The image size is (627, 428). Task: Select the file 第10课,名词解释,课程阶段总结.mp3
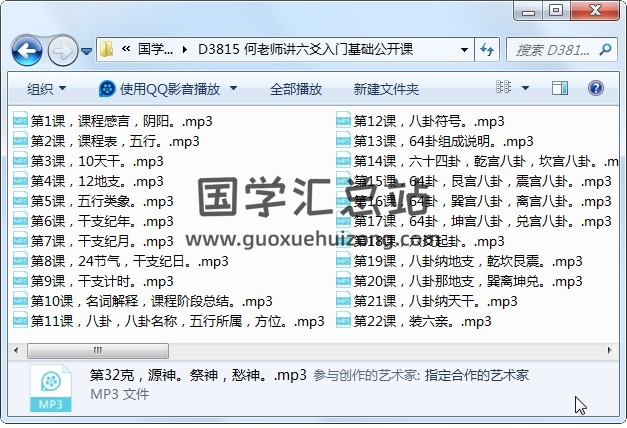151,301
